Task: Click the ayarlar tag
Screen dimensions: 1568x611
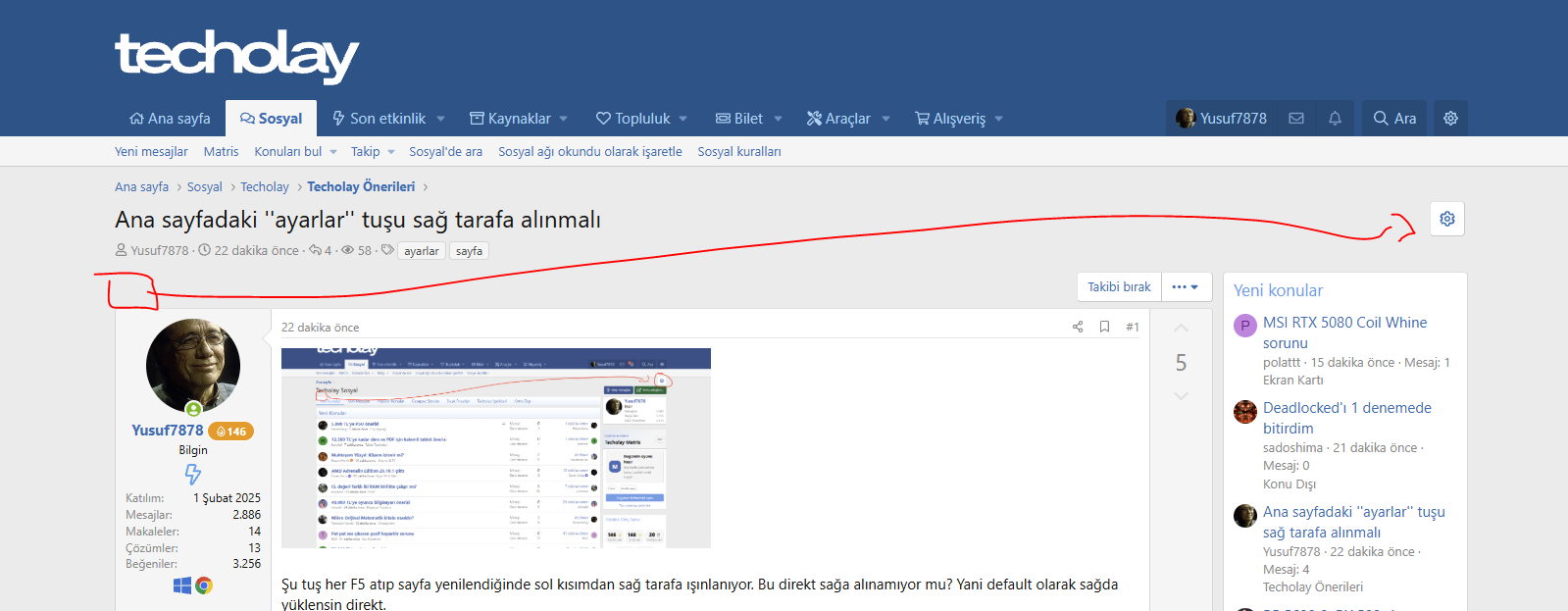Action: pos(422,251)
